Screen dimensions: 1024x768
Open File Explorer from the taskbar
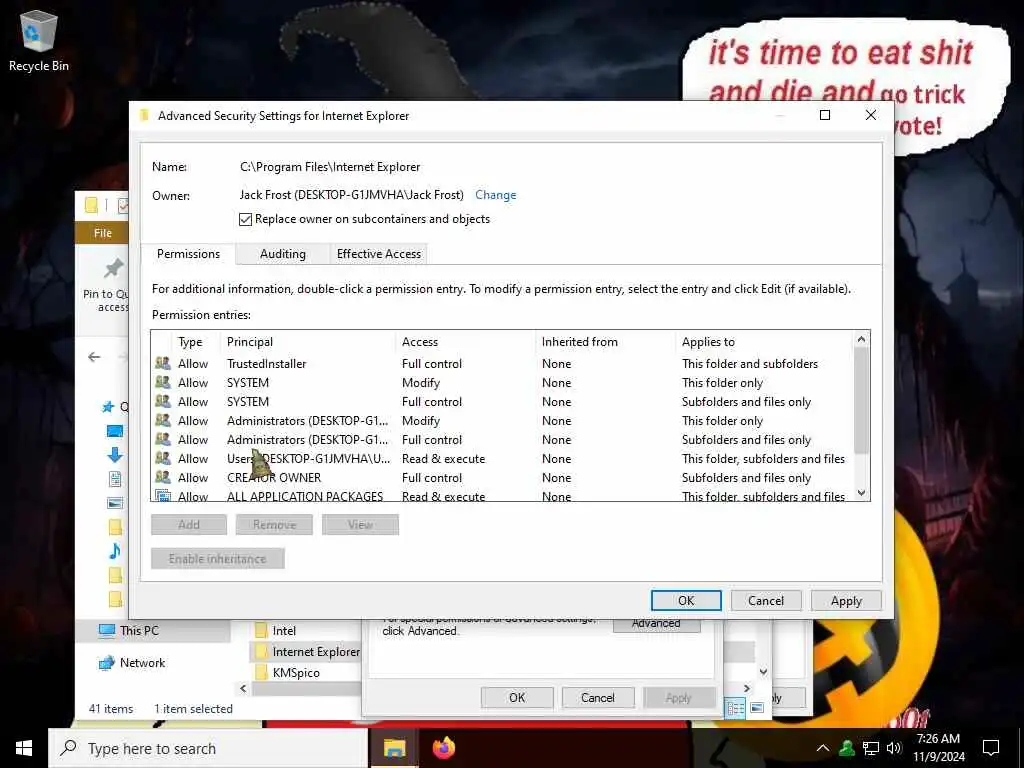pos(394,748)
